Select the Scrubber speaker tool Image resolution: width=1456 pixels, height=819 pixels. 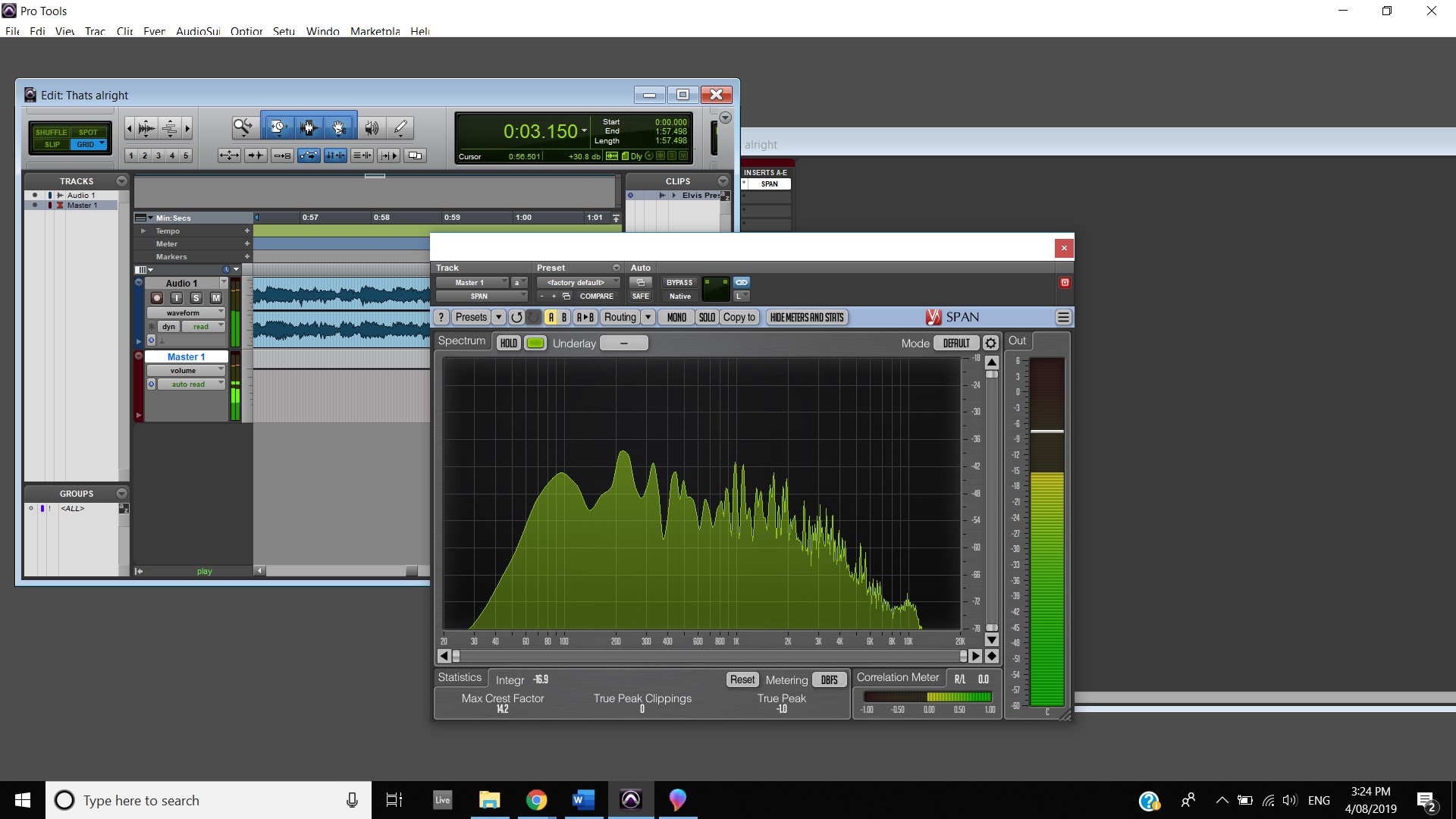(x=371, y=127)
